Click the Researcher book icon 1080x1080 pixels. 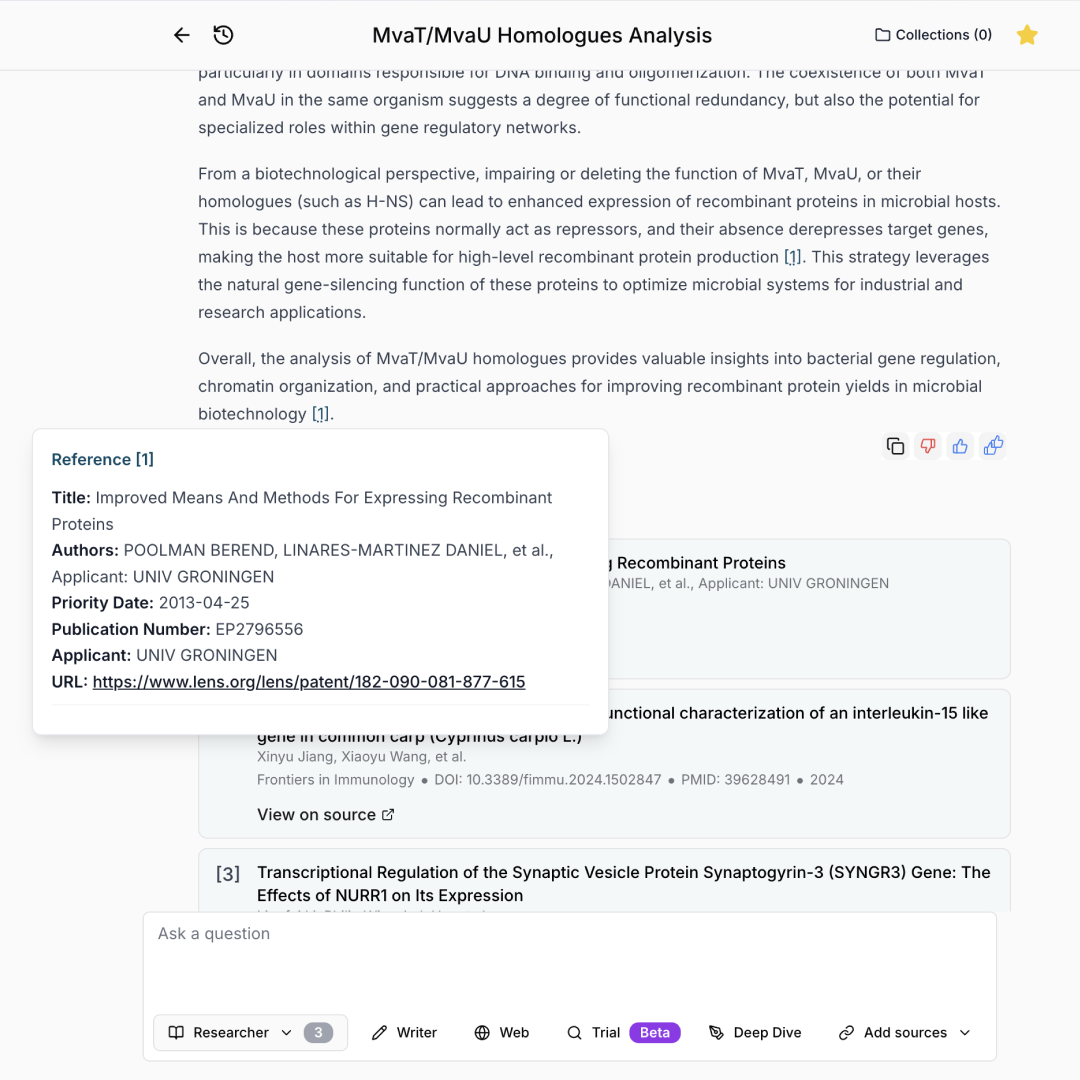(176, 1032)
